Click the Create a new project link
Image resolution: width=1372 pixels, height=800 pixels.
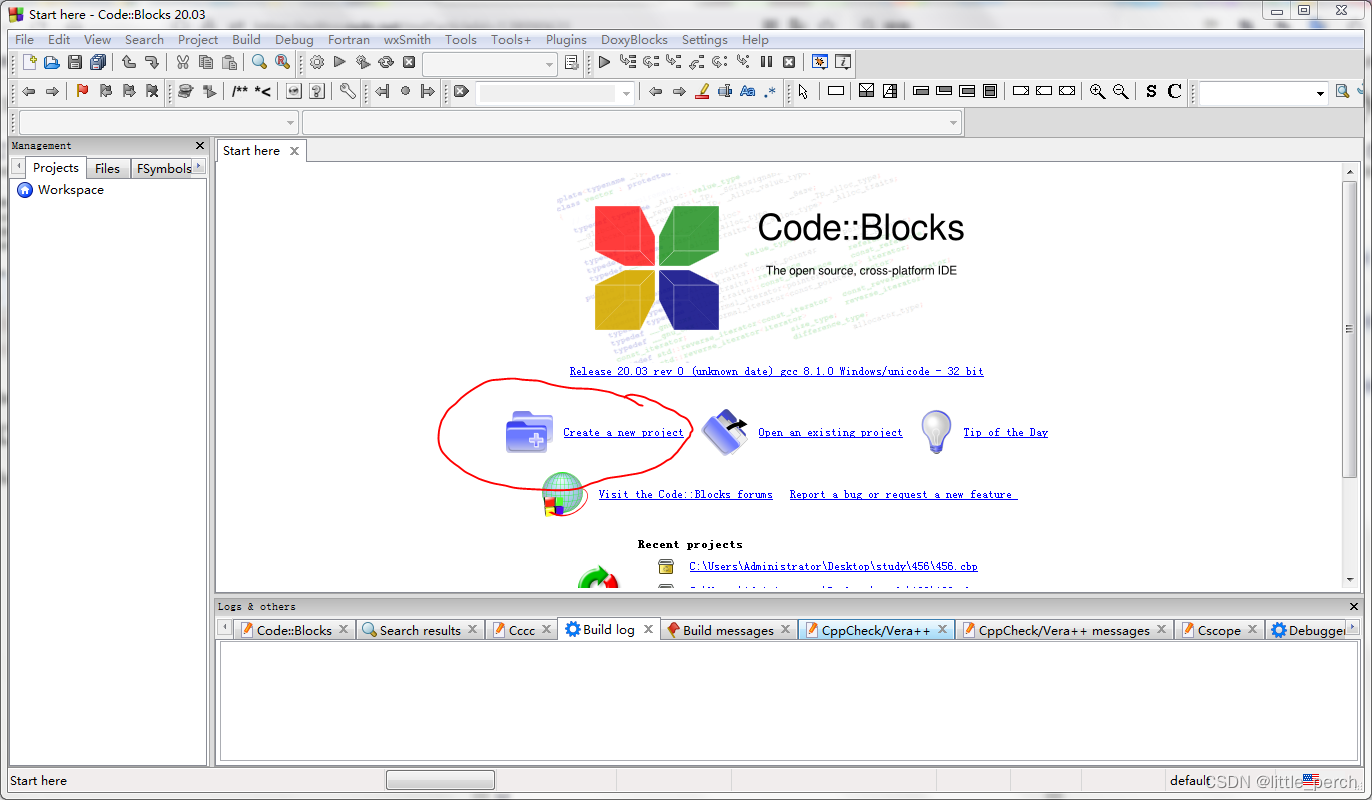(x=623, y=433)
